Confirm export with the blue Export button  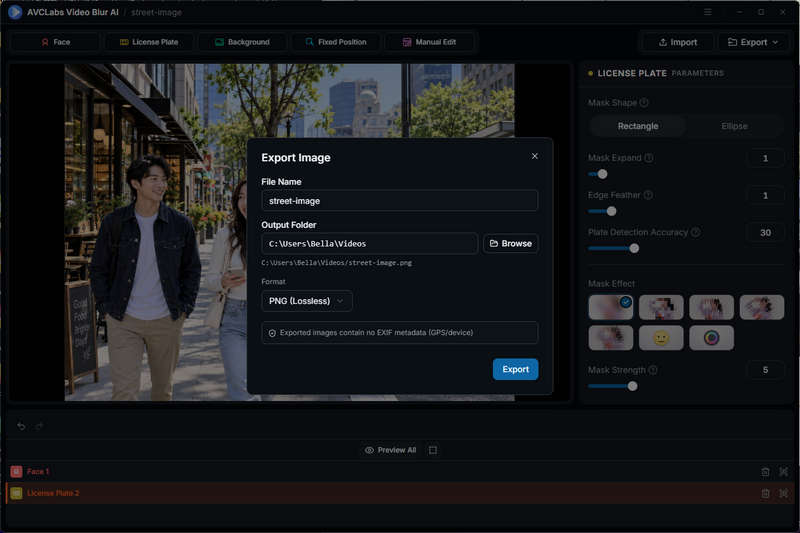515,369
